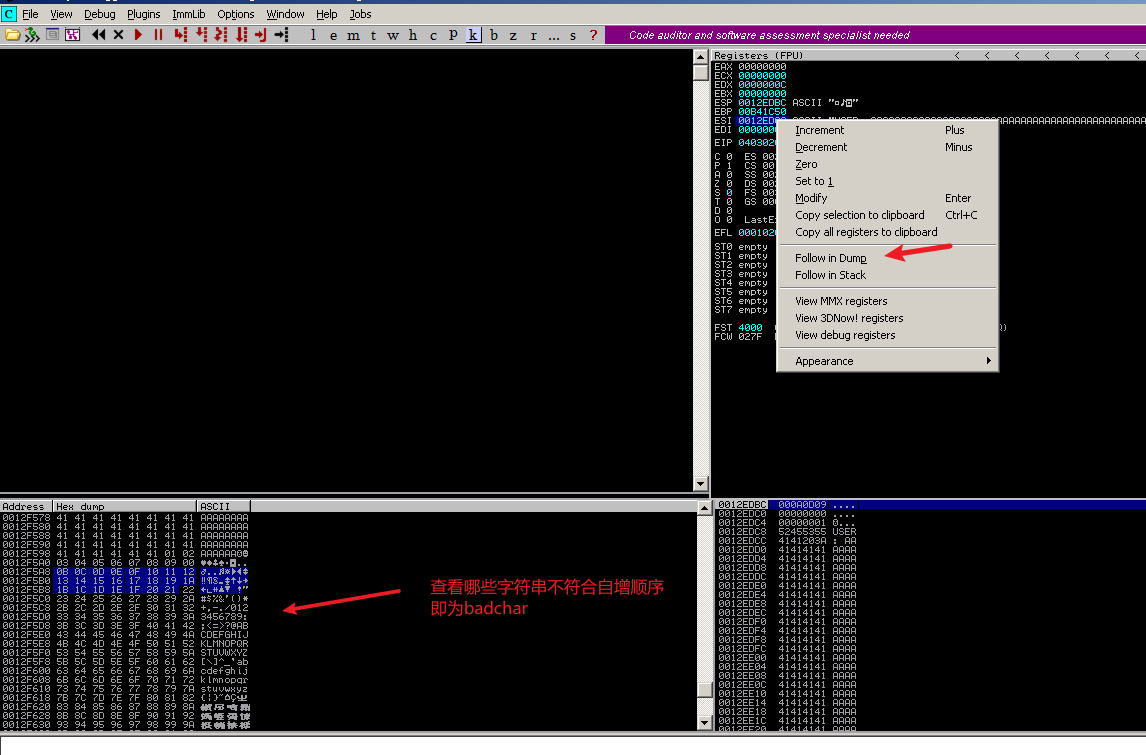Select Modify in the context menu
The height and width of the screenshot is (755, 1146).
[887, 198]
